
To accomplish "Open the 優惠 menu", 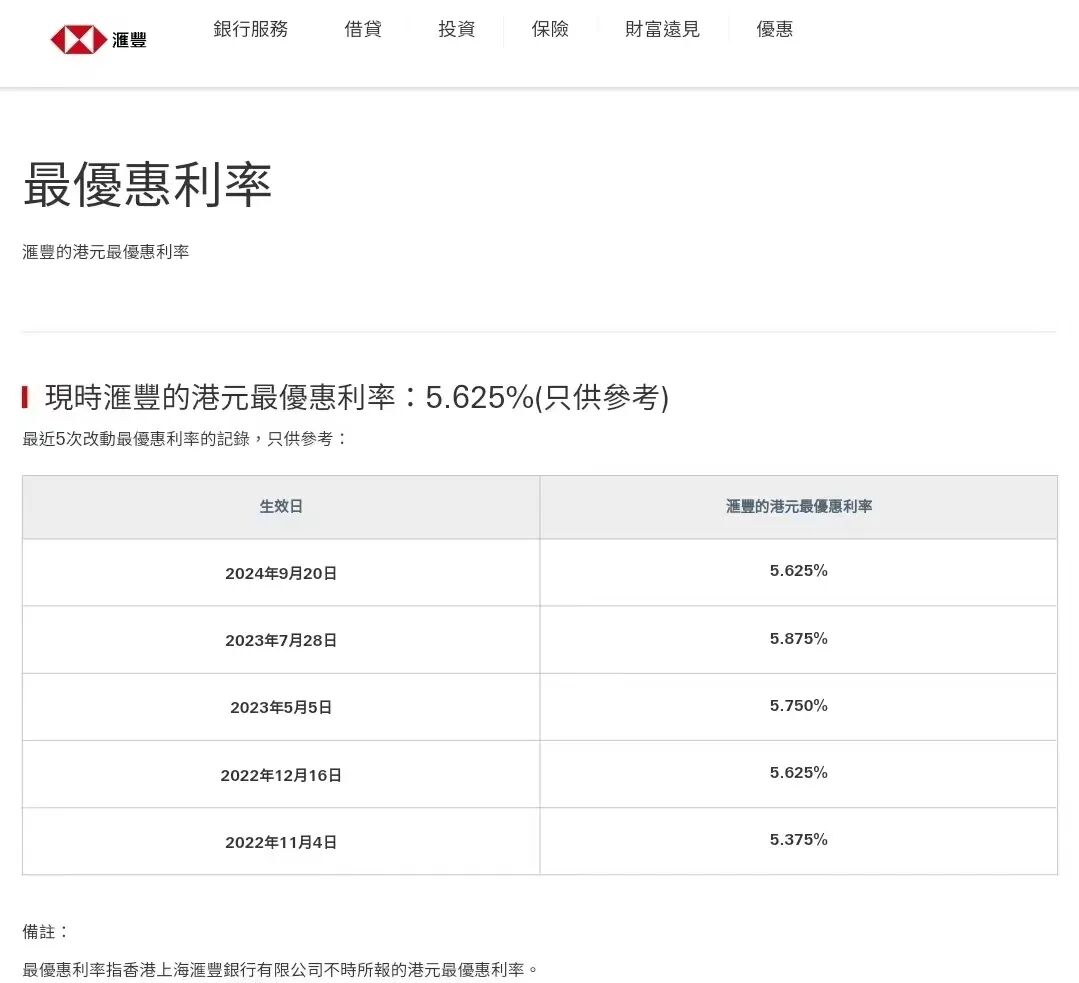I will point(774,29).
